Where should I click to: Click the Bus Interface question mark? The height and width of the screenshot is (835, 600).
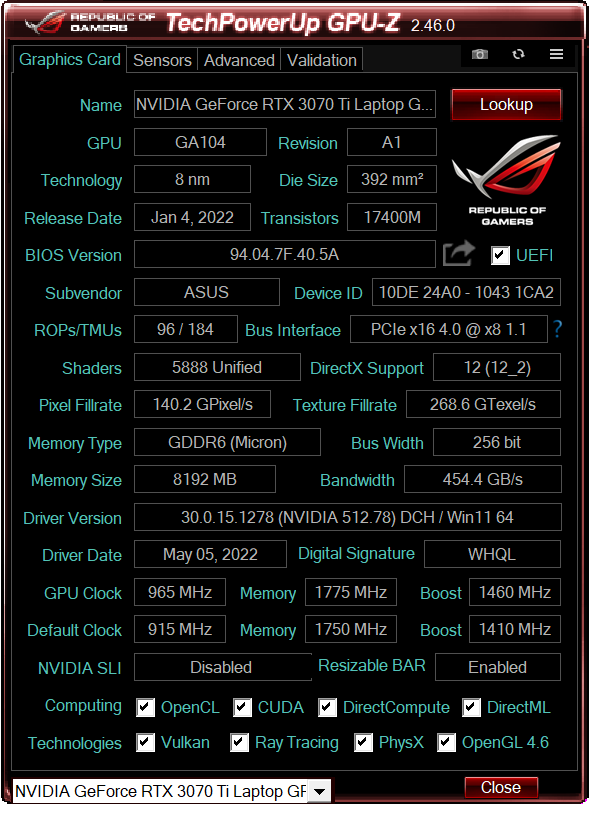(x=557, y=329)
